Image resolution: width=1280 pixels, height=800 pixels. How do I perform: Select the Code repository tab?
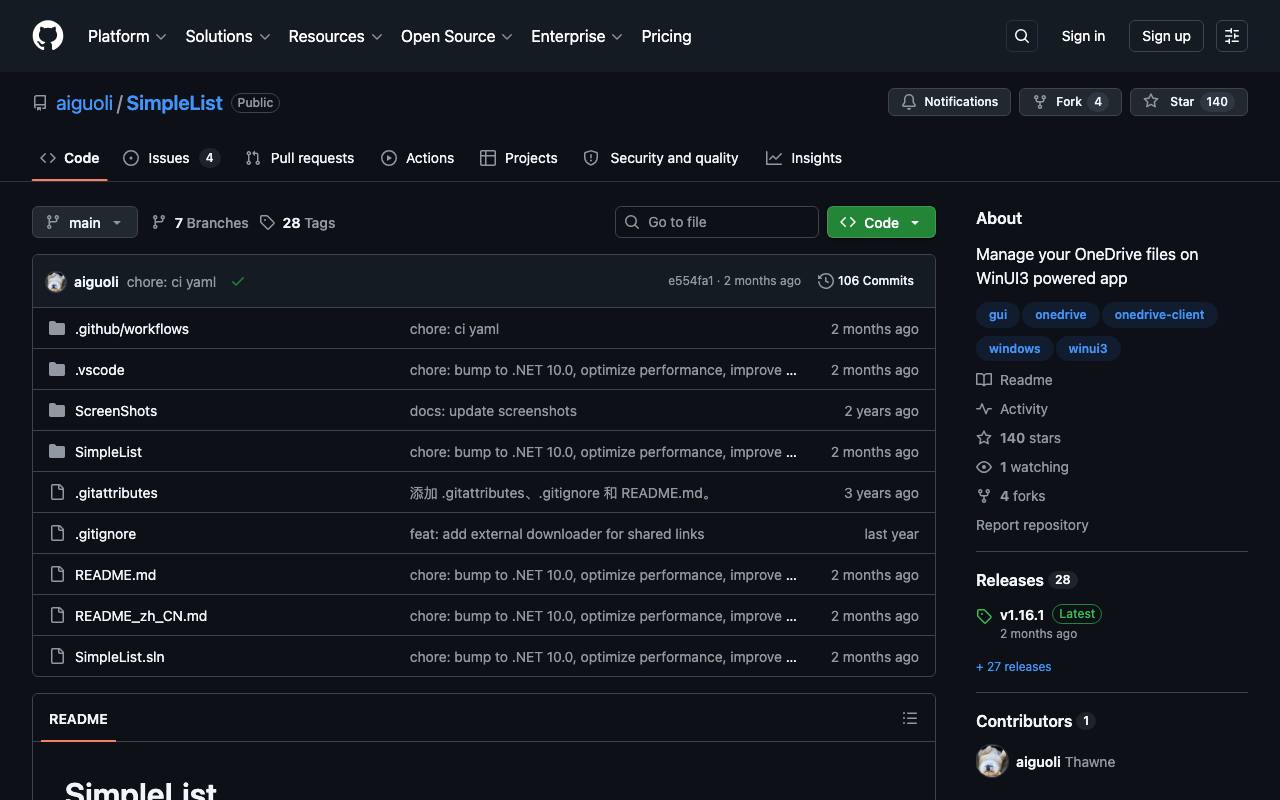(69, 158)
